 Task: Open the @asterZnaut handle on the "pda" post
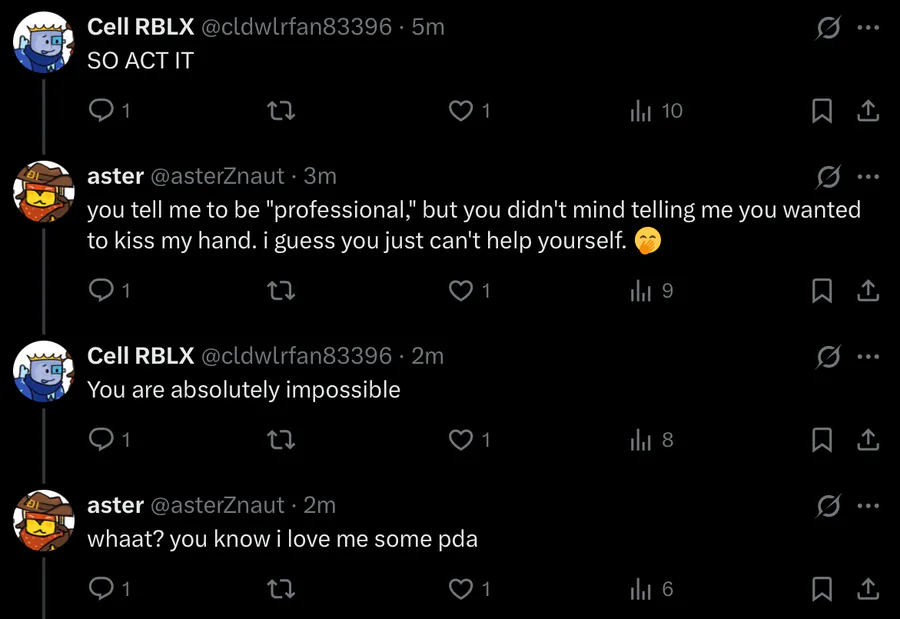pyautogui.click(x=217, y=505)
